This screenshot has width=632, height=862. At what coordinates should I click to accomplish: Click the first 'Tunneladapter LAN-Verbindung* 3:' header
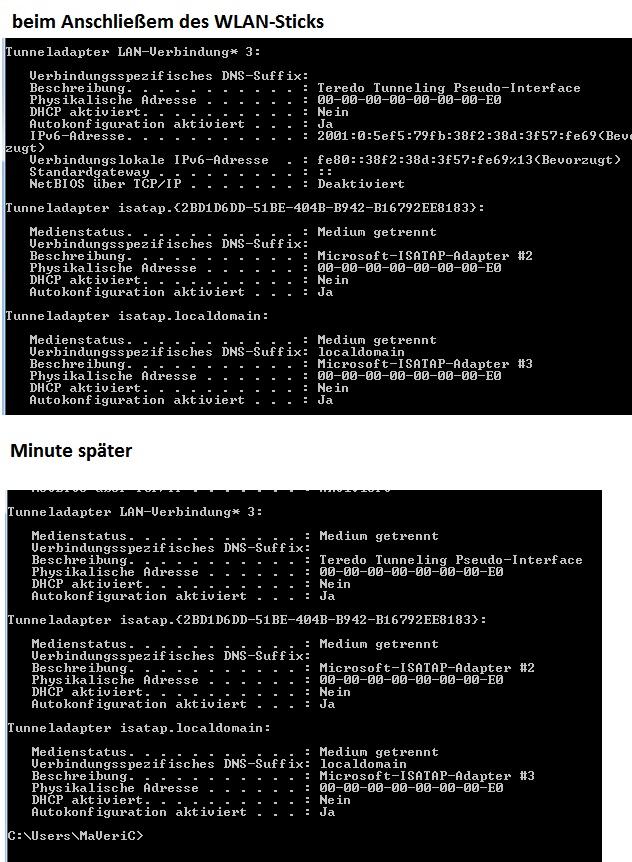tap(132, 52)
